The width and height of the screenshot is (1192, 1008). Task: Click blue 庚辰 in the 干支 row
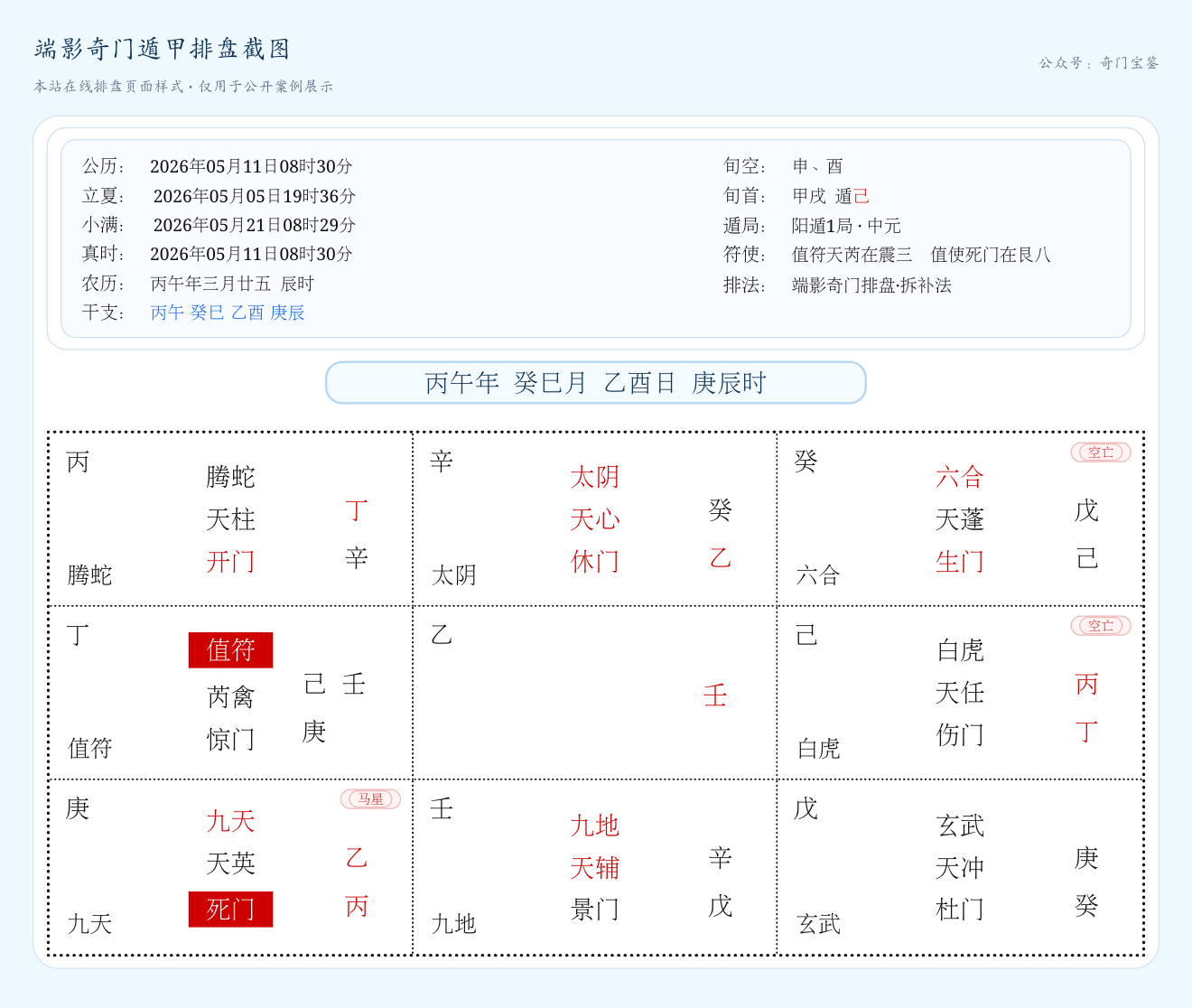tap(287, 313)
